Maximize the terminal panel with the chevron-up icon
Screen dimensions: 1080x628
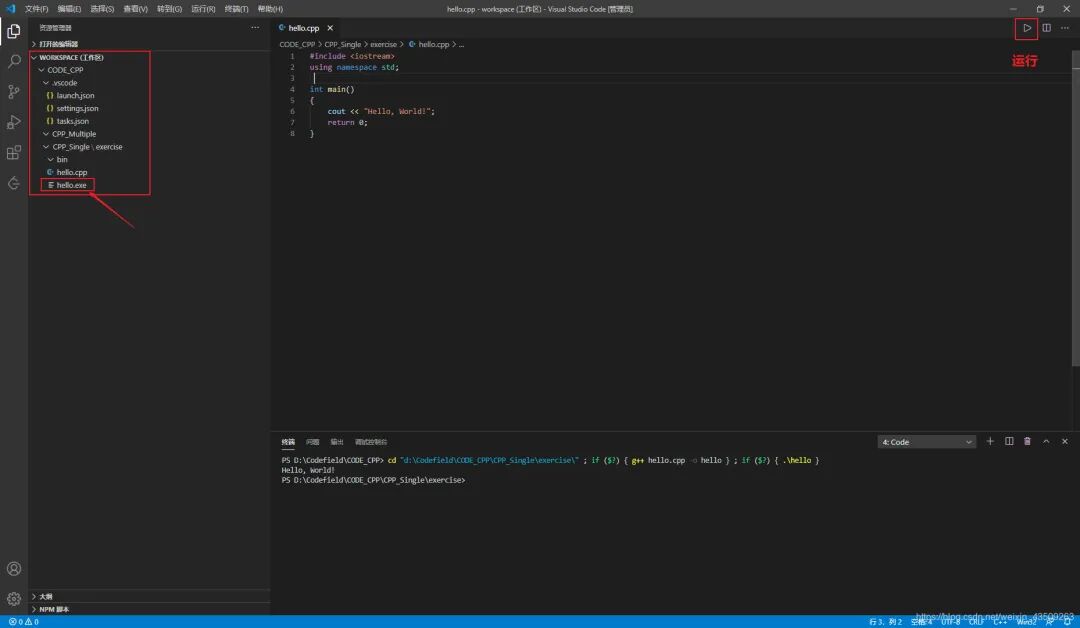(x=1046, y=441)
